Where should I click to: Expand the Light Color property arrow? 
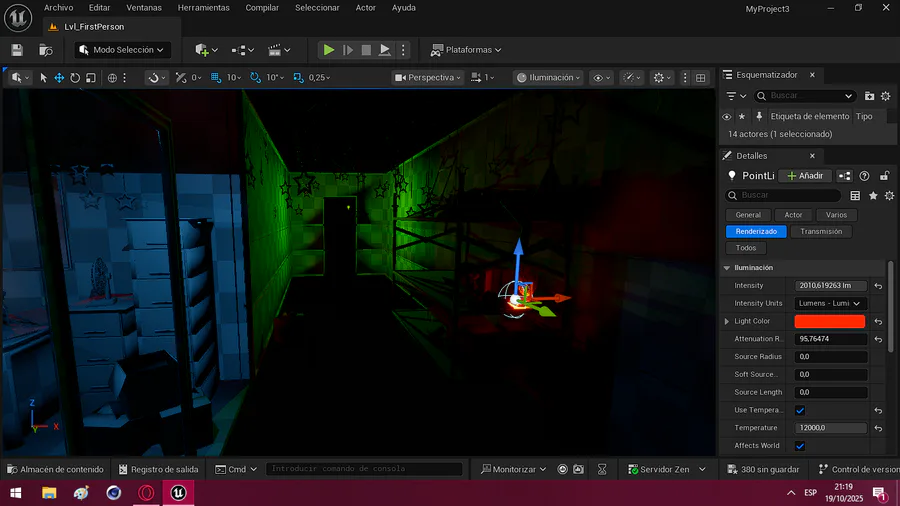(727, 321)
